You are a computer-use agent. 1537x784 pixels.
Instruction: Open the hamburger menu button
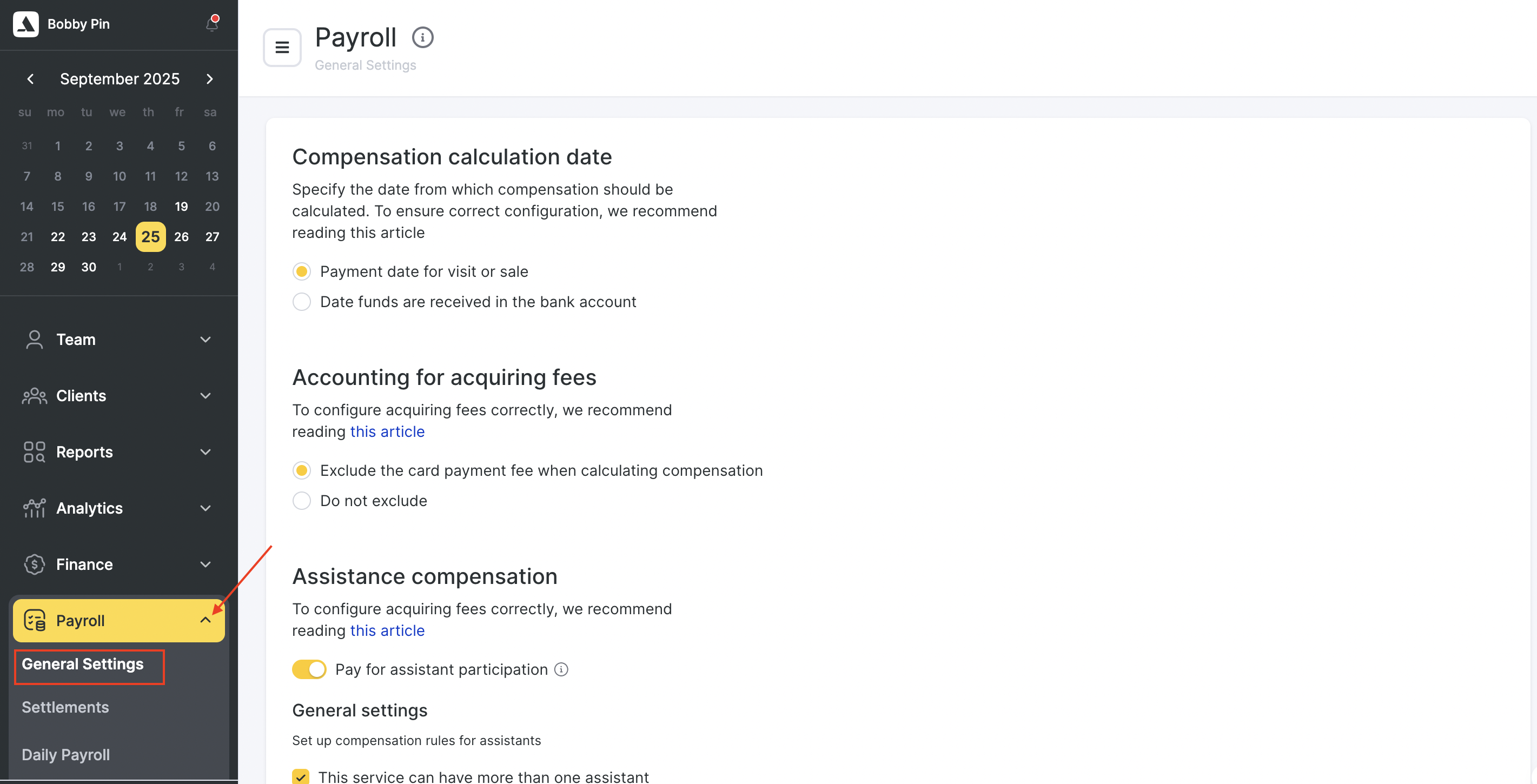pos(282,47)
